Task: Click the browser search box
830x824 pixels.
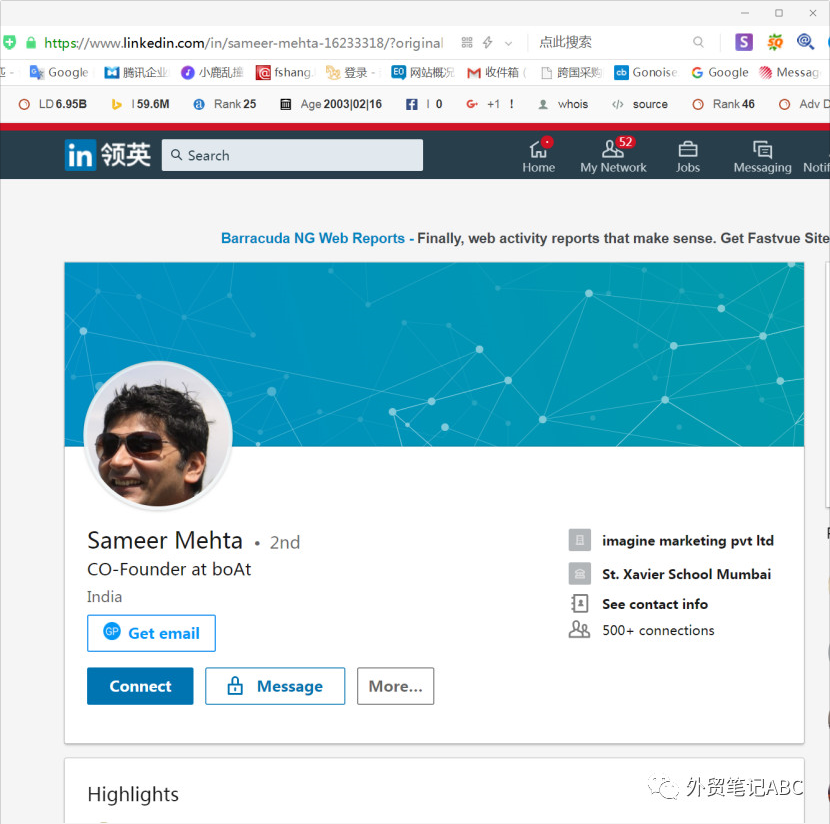Action: [x=620, y=42]
